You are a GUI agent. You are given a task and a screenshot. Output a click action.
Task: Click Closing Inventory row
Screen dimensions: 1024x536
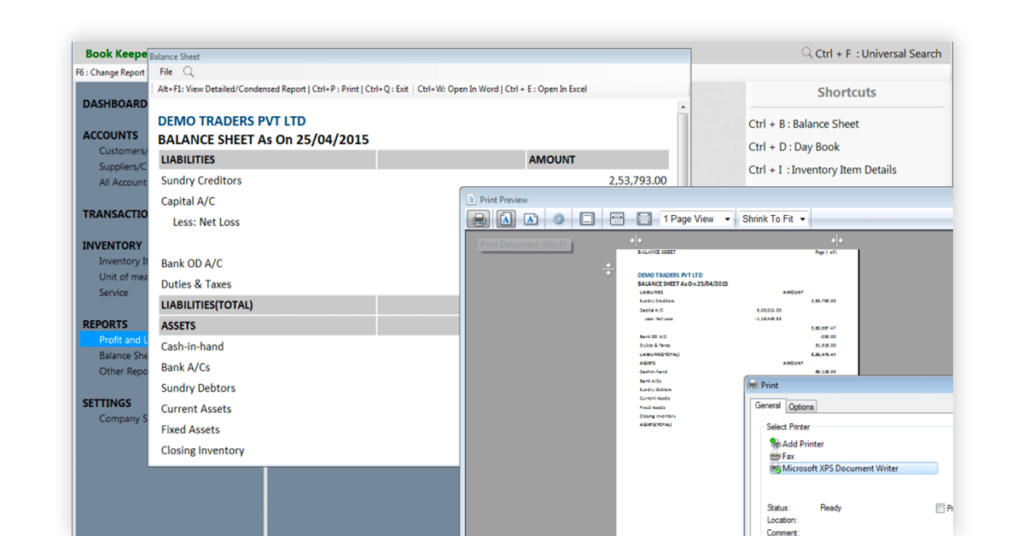click(202, 450)
